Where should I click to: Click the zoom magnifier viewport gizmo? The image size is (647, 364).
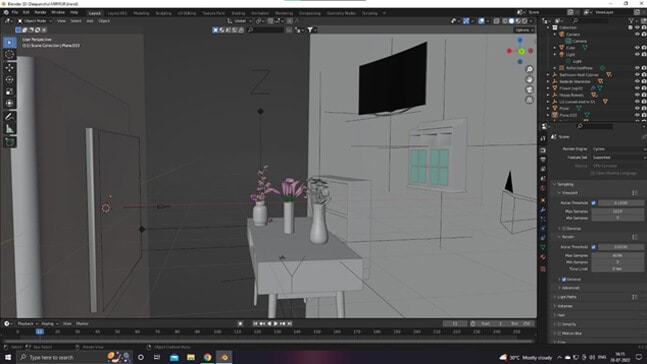pyautogui.click(x=529, y=69)
